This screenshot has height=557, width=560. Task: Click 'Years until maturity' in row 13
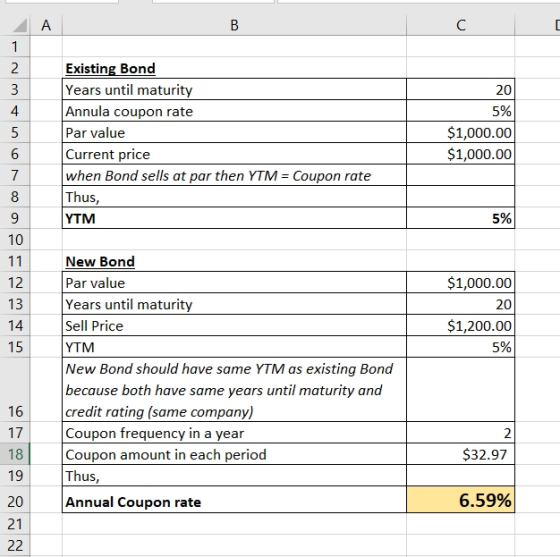pyautogui.click(x=234, y=304)
